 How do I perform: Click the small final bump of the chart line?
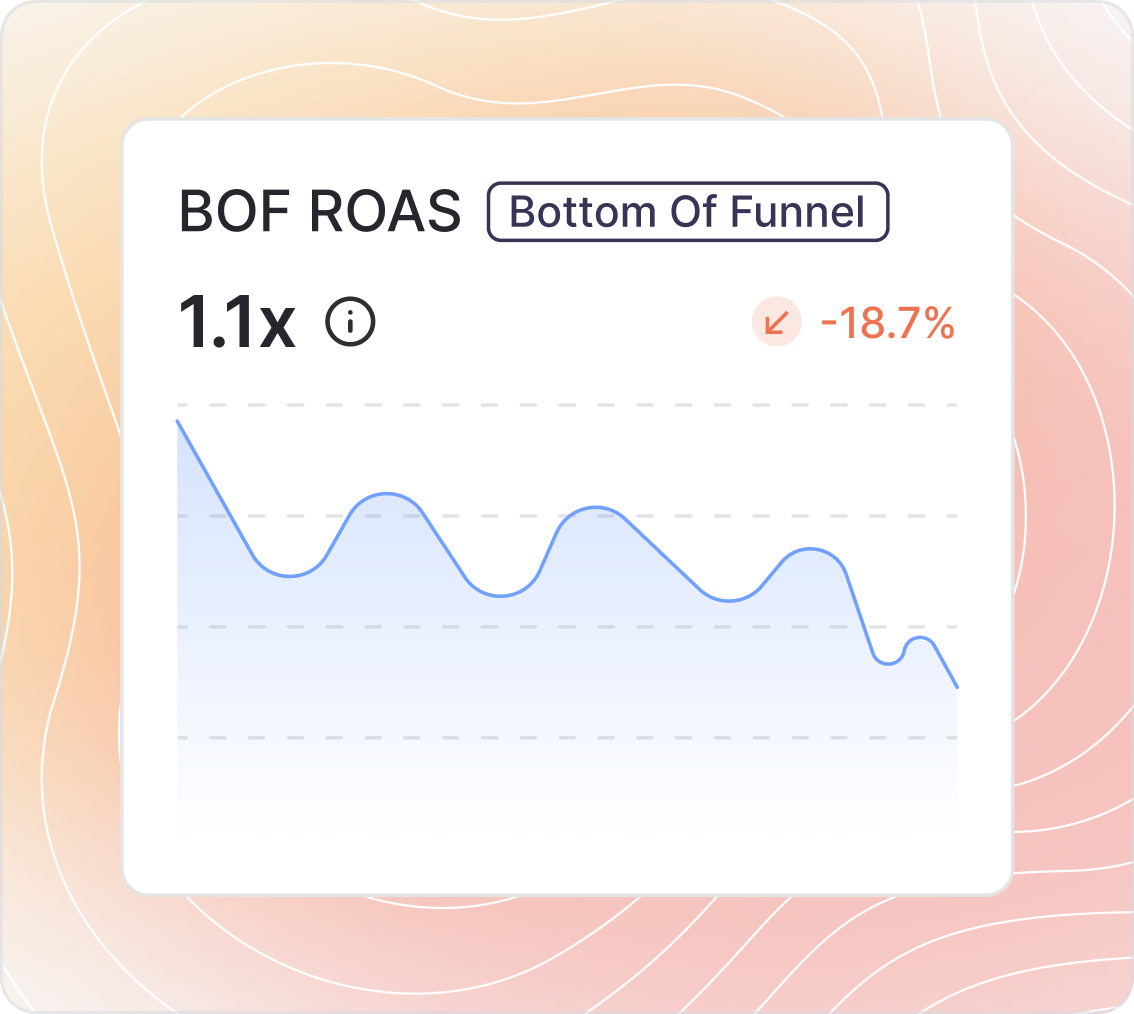920,638
